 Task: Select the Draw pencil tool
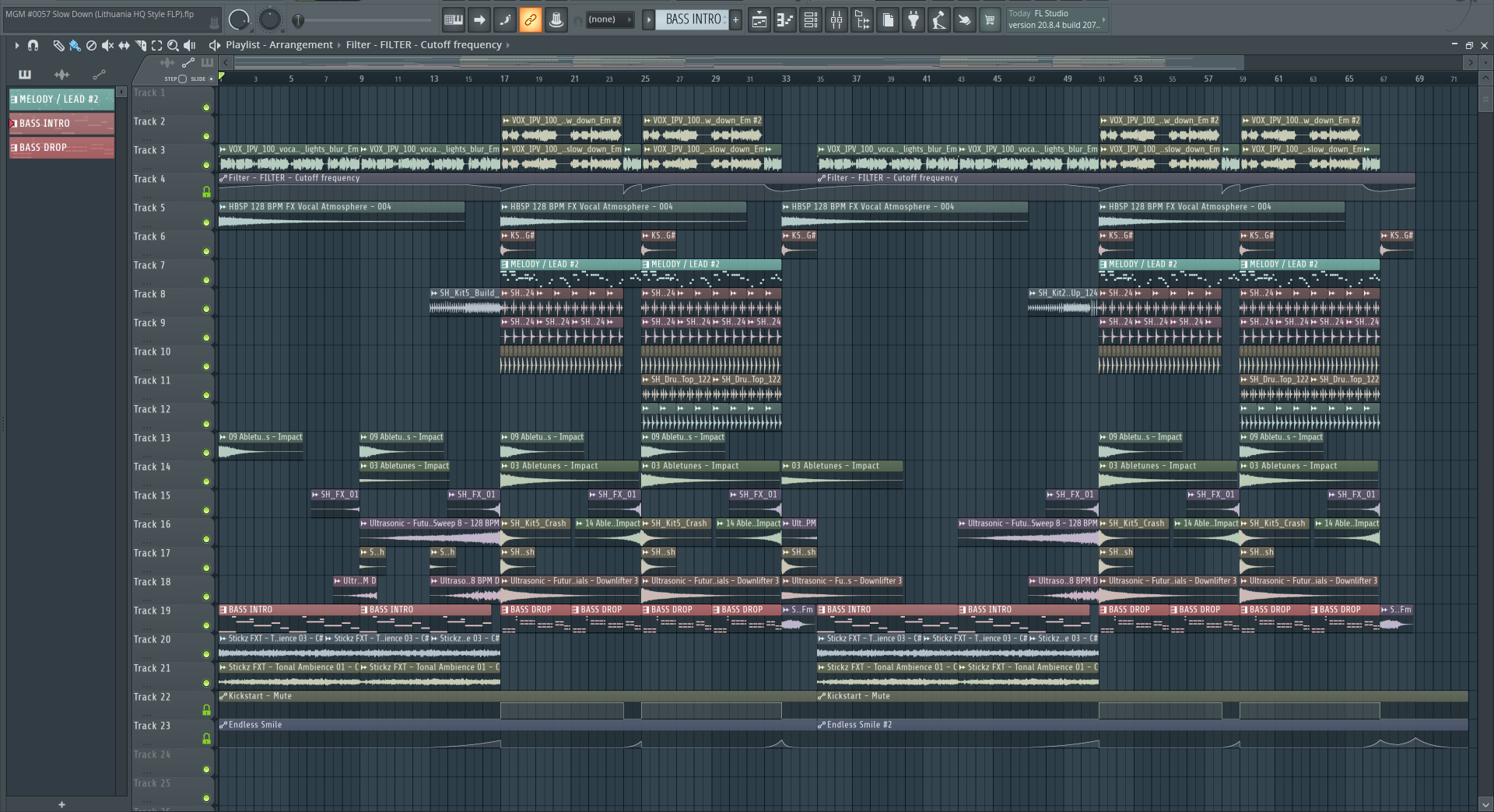58,45
